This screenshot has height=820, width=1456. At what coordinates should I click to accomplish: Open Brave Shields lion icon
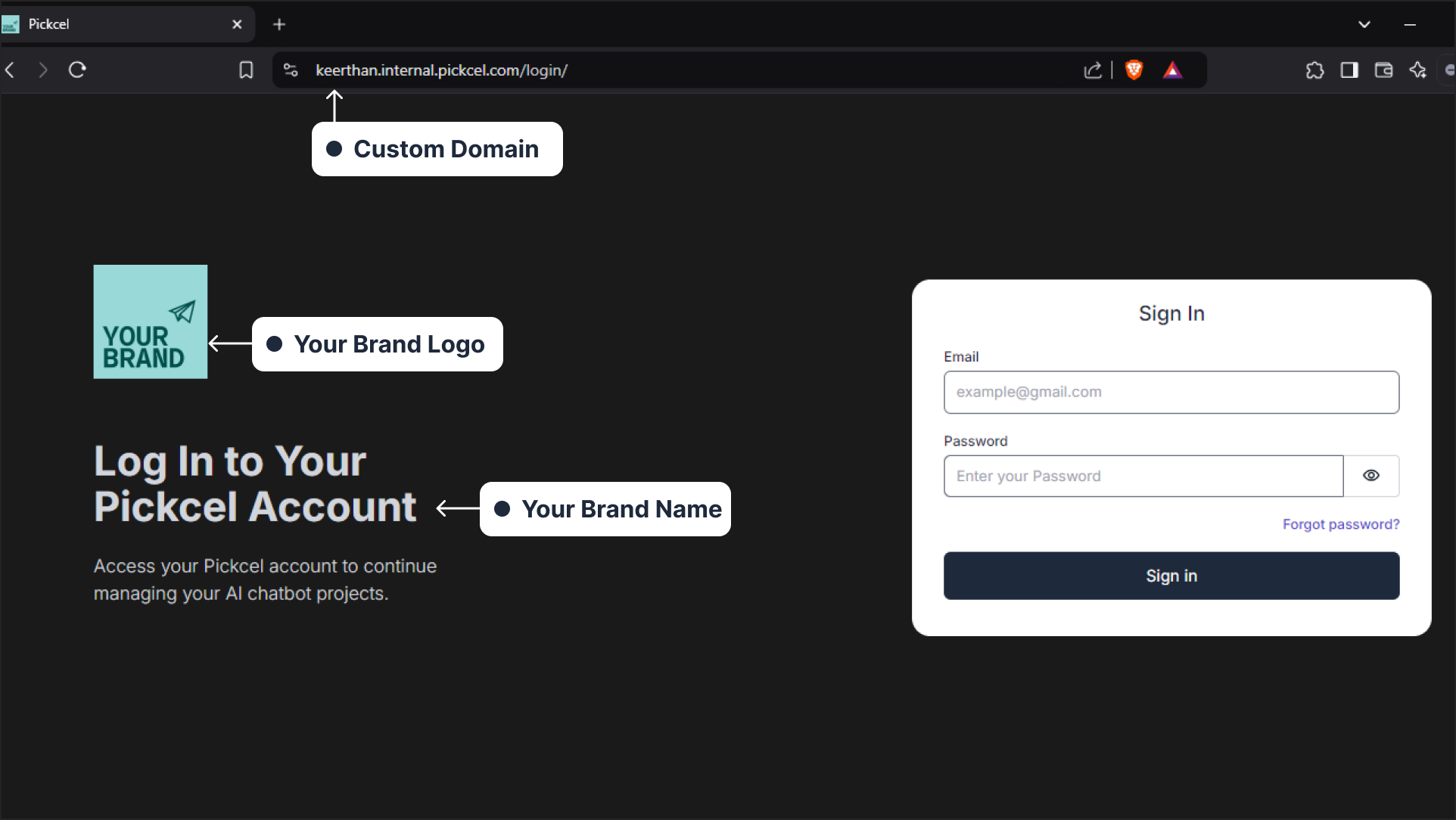[x=1134, y=70]
